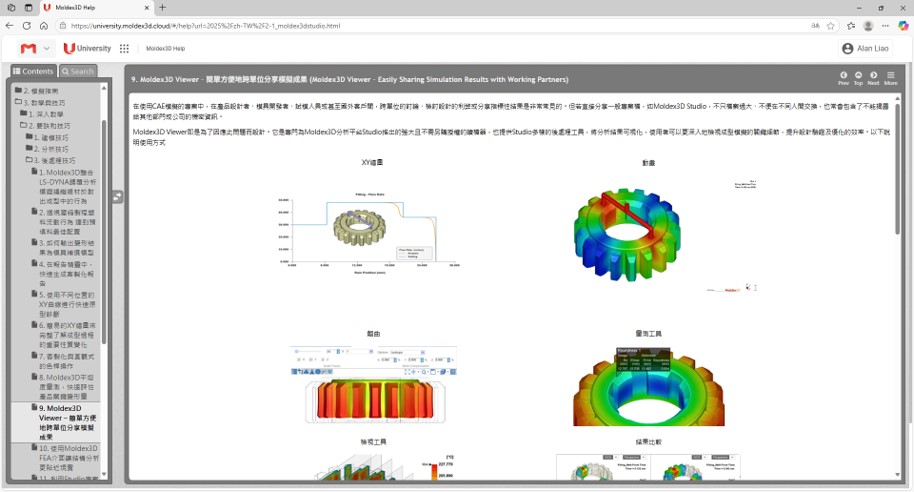Open the browser profile avatar
The height and width of the screenshot is (492, 914).
pos(868,26)
